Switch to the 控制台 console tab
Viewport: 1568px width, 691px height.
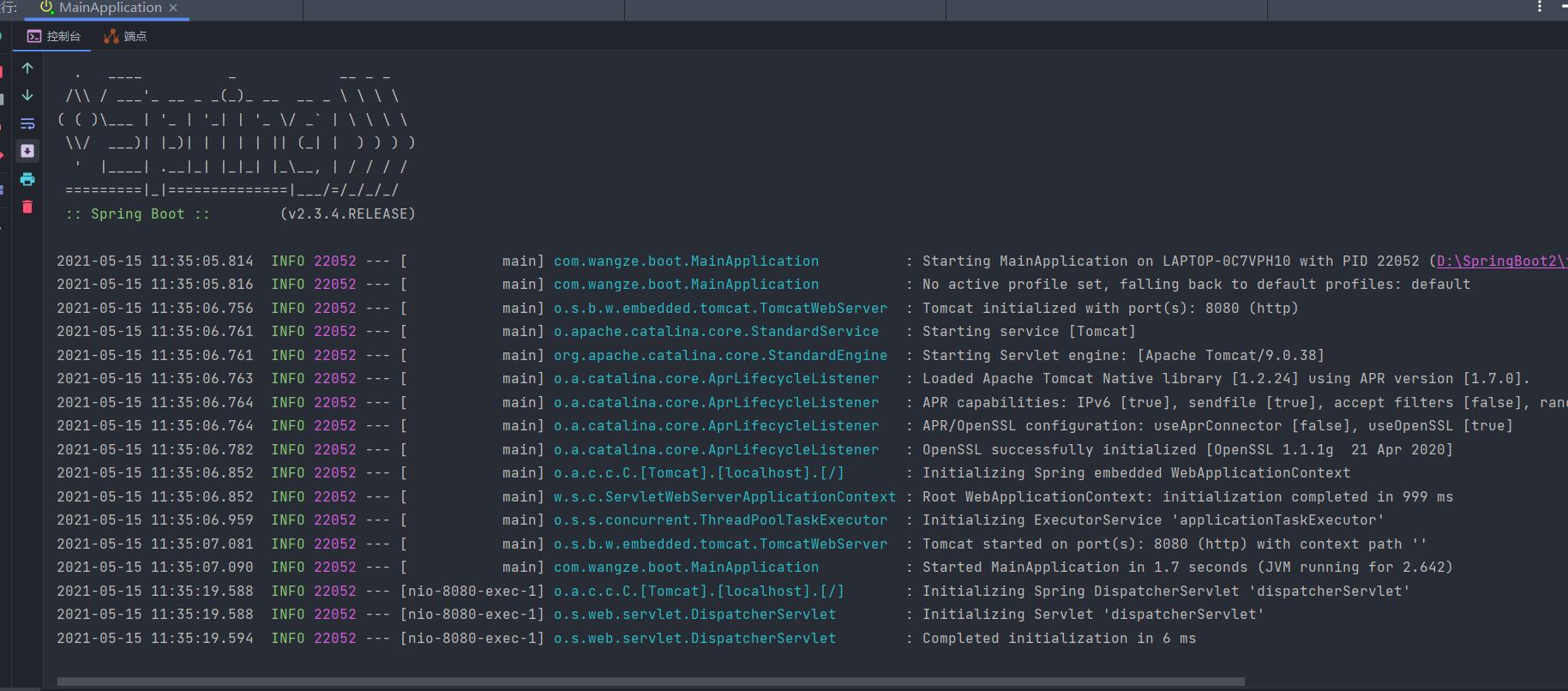(x=54, y=36)
